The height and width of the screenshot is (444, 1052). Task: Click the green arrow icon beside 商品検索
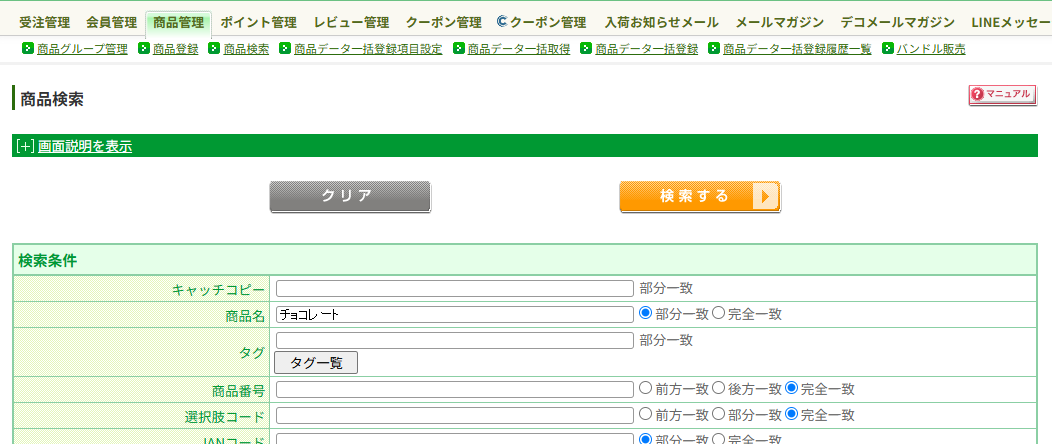(x=214, y=48)
